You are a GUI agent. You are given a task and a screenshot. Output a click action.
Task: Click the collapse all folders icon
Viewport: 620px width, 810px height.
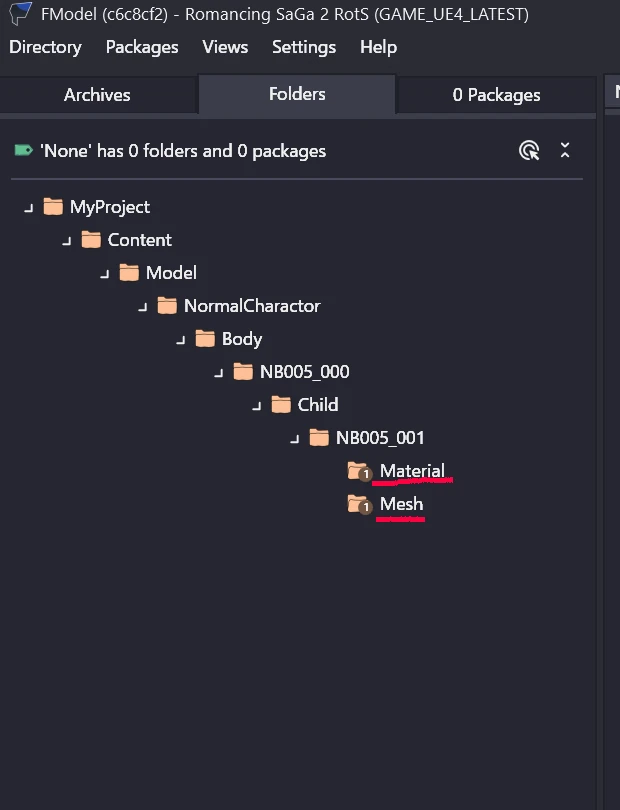pos(565,150)
